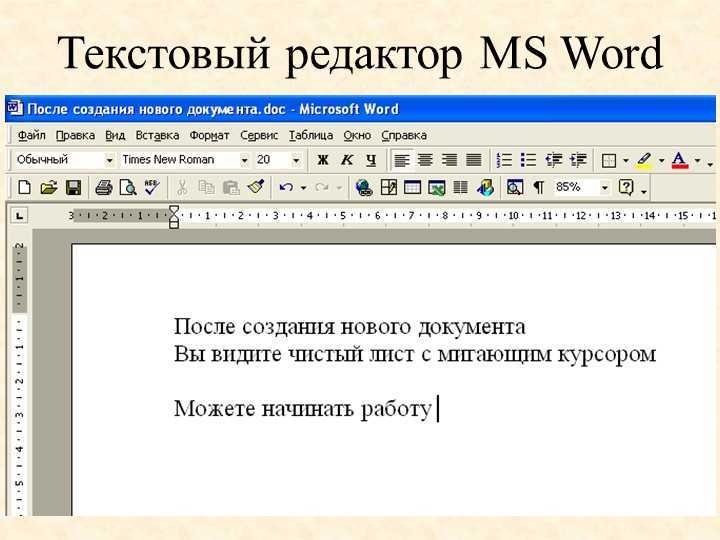Increase the paragraph indent
The width and height of the screenshot is (720, 540).
578,160
